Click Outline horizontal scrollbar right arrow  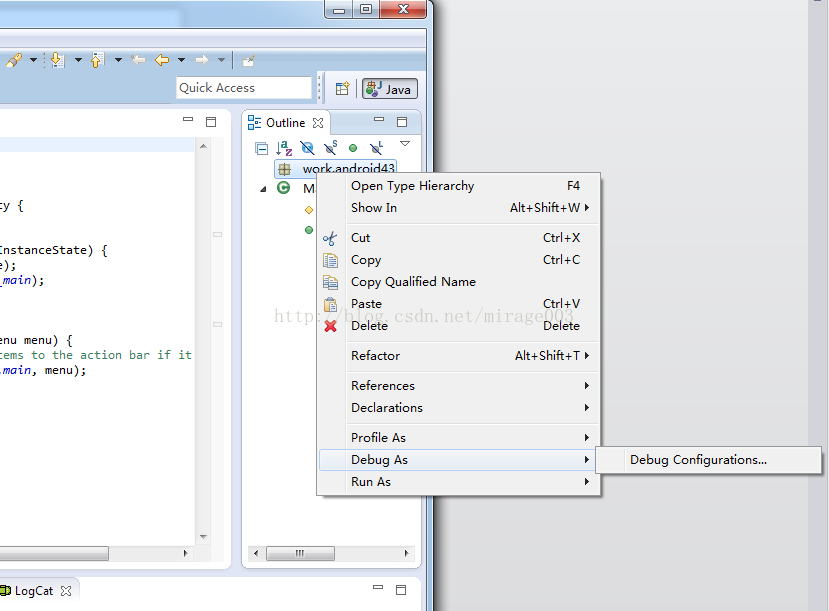pos(406,553)
